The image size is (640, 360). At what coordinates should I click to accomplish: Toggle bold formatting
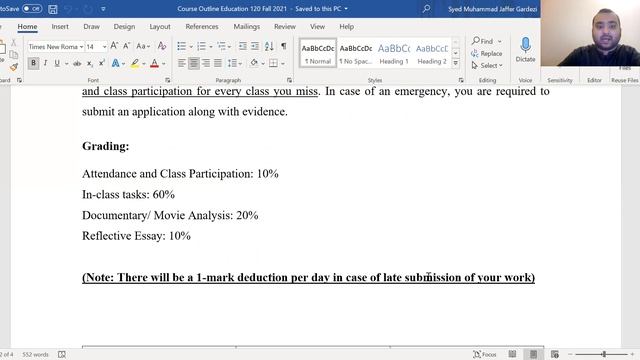point(33,63)
